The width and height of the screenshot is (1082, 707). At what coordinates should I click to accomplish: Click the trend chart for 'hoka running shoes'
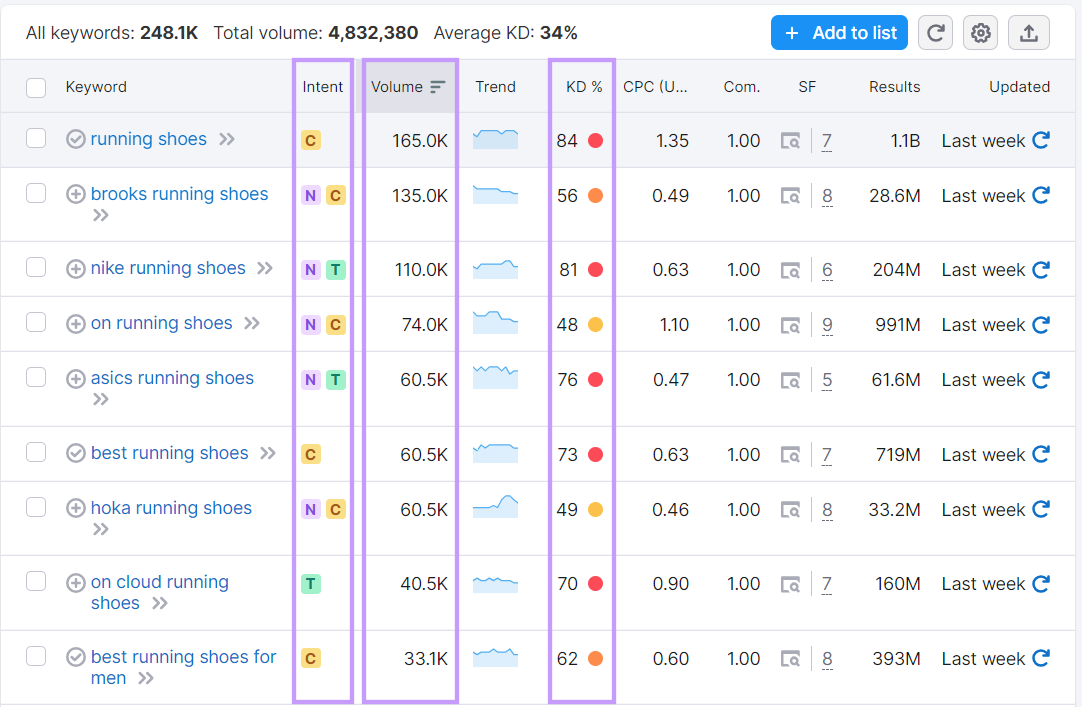(495, 506)
